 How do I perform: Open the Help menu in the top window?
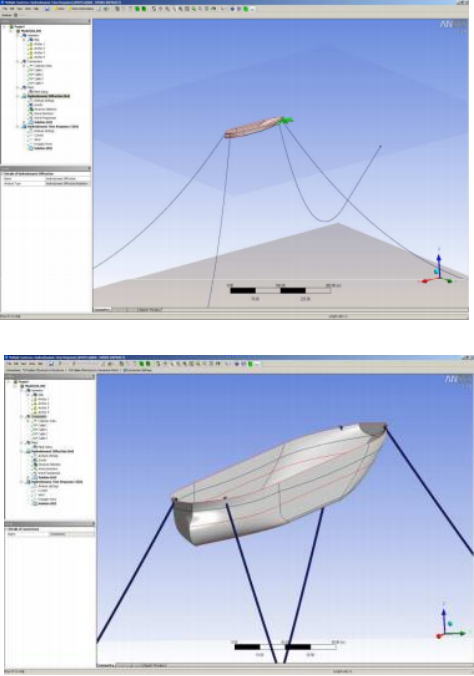click(x=36, y=9)
